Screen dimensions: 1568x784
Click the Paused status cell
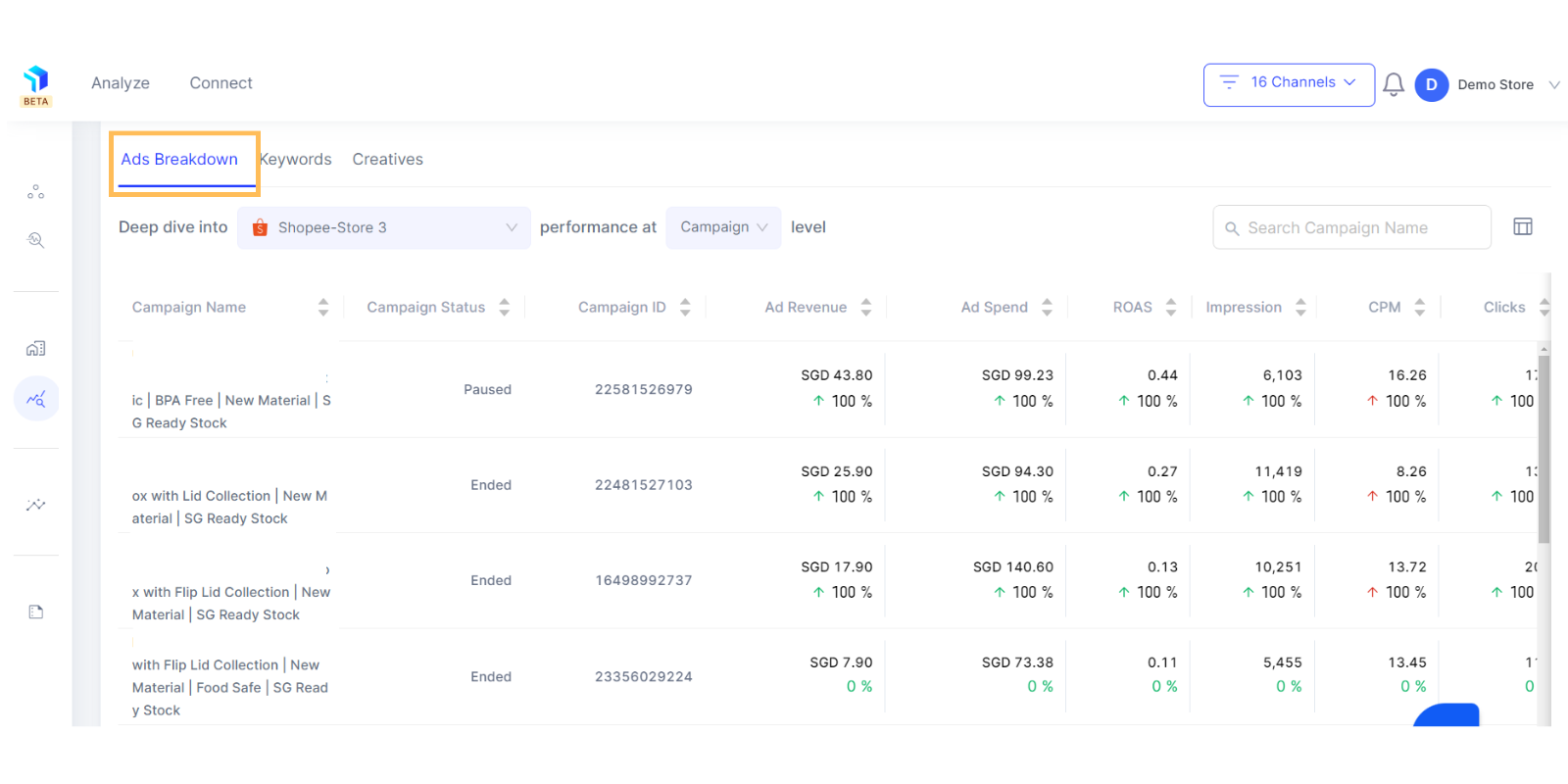coord(488,389)
